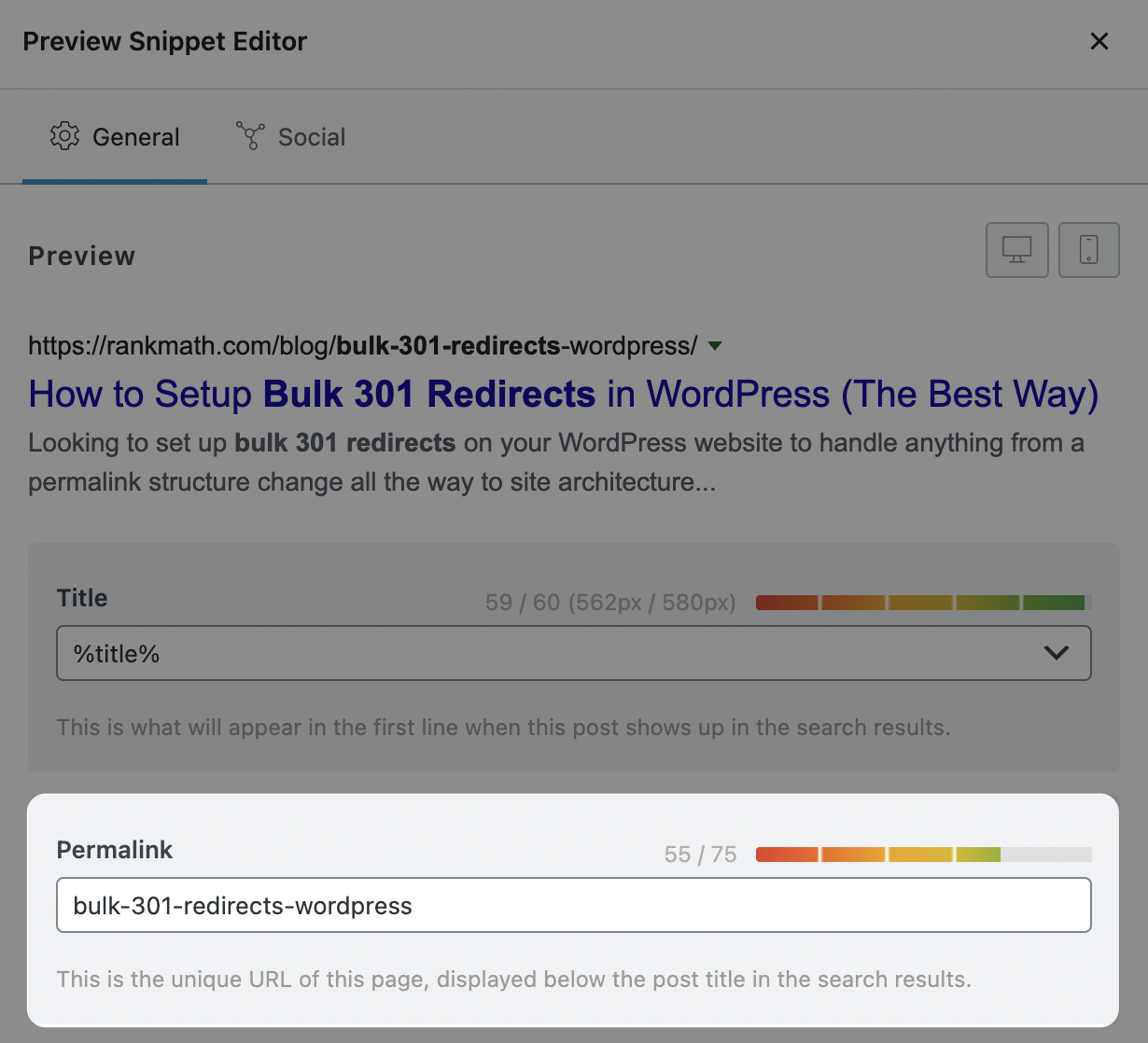Click the Permalink help description text

[x=514, y=980]
